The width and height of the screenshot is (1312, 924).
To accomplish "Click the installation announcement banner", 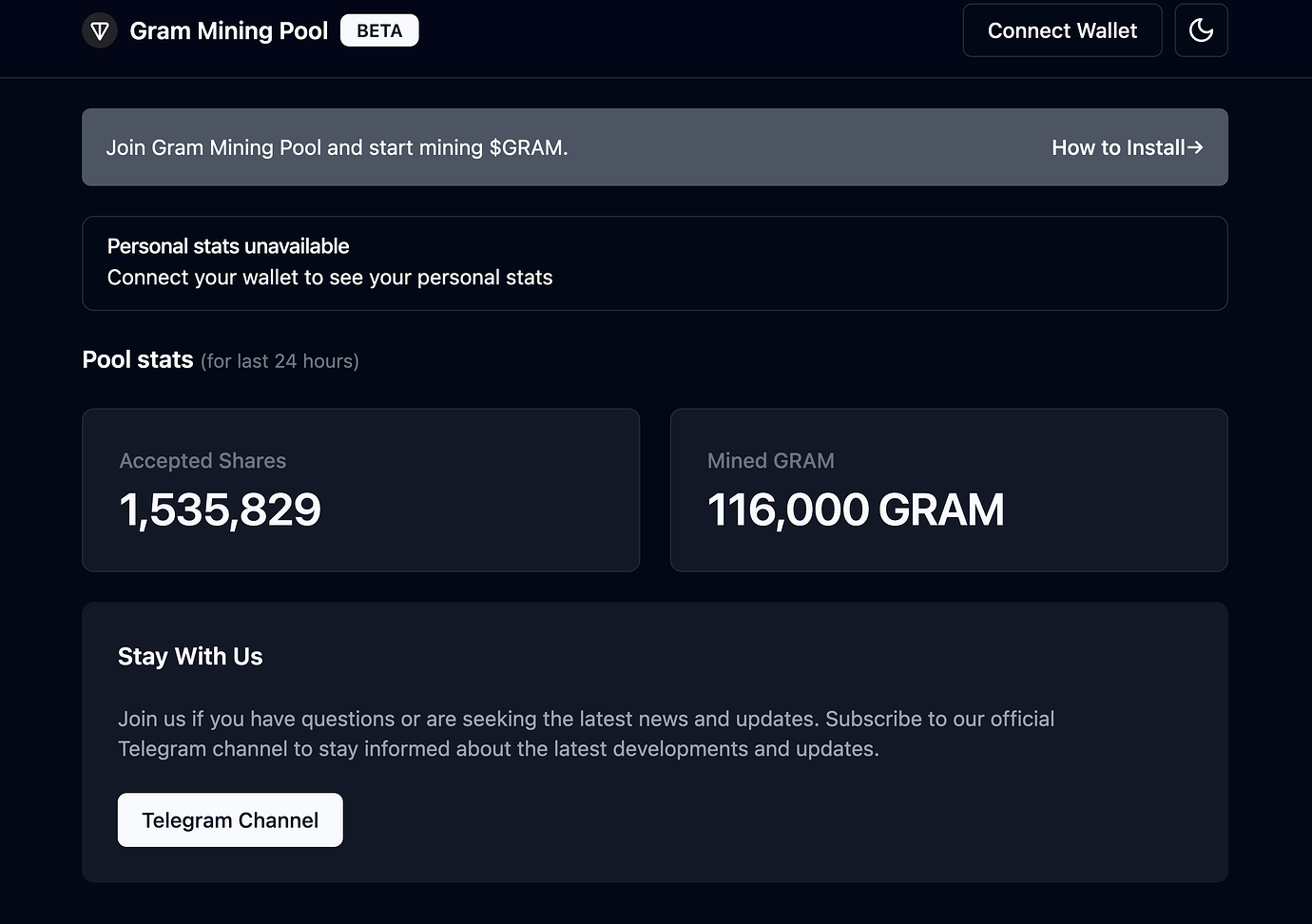I will click(656, 147).
